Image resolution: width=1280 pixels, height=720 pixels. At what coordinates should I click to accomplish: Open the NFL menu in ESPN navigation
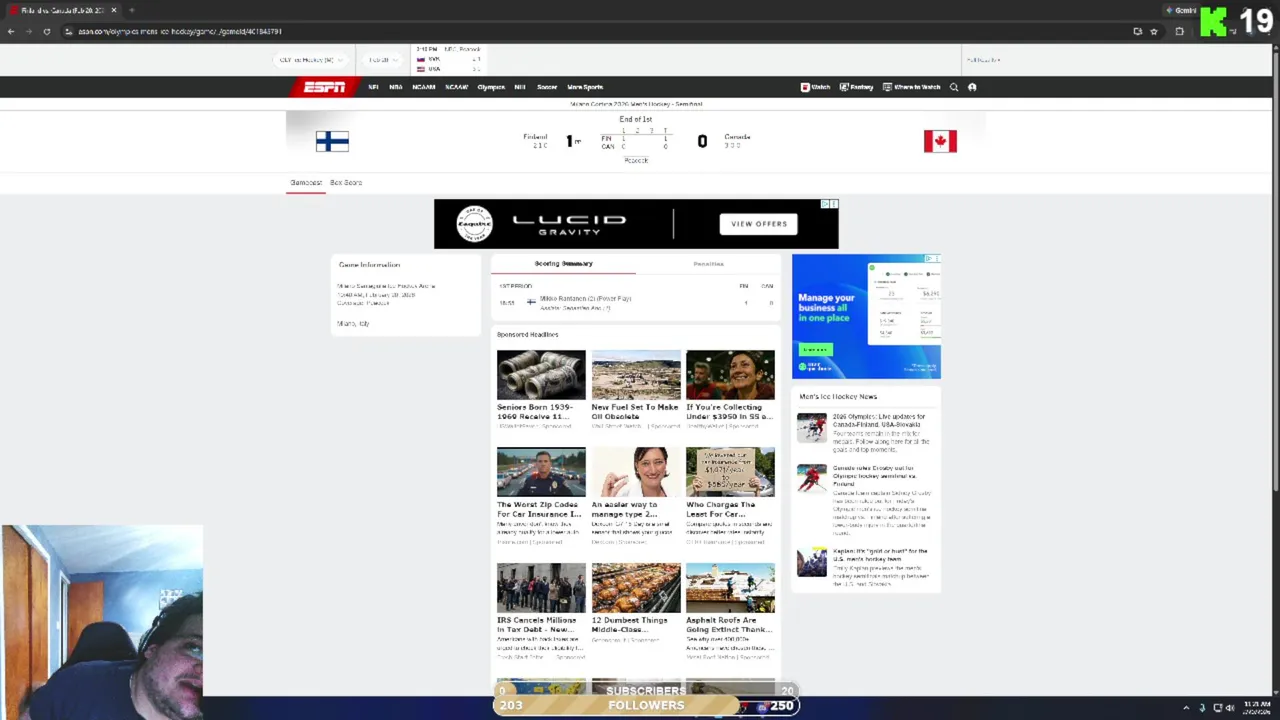(373, 87)
